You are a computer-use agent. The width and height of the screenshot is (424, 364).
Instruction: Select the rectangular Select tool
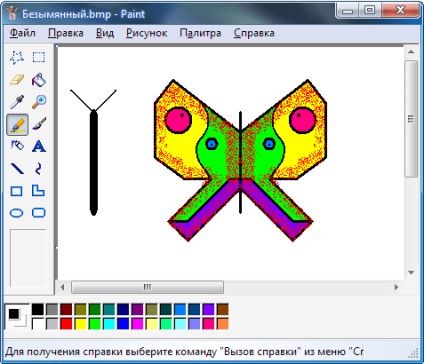tap(39, 57)
